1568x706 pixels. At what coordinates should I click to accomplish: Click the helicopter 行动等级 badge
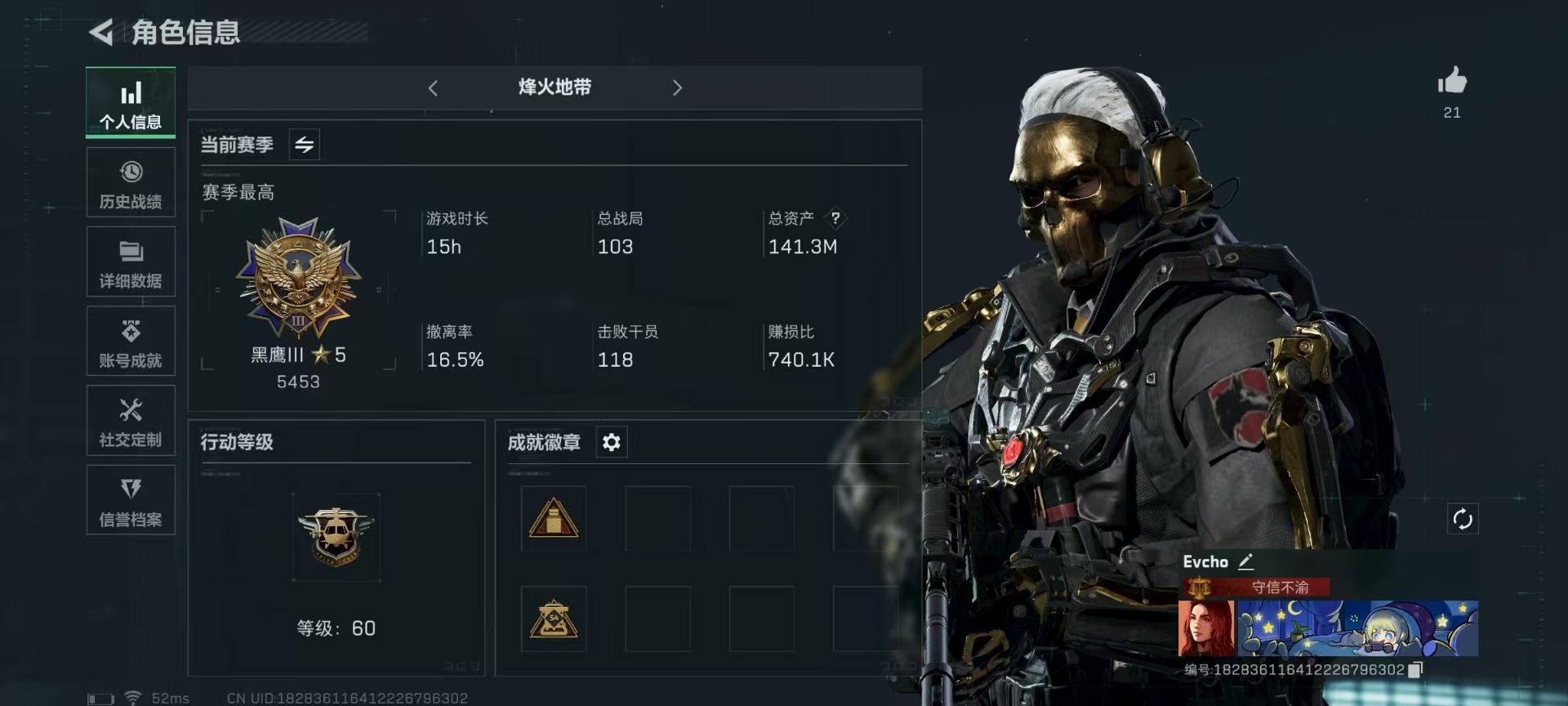tap(336, 537)
